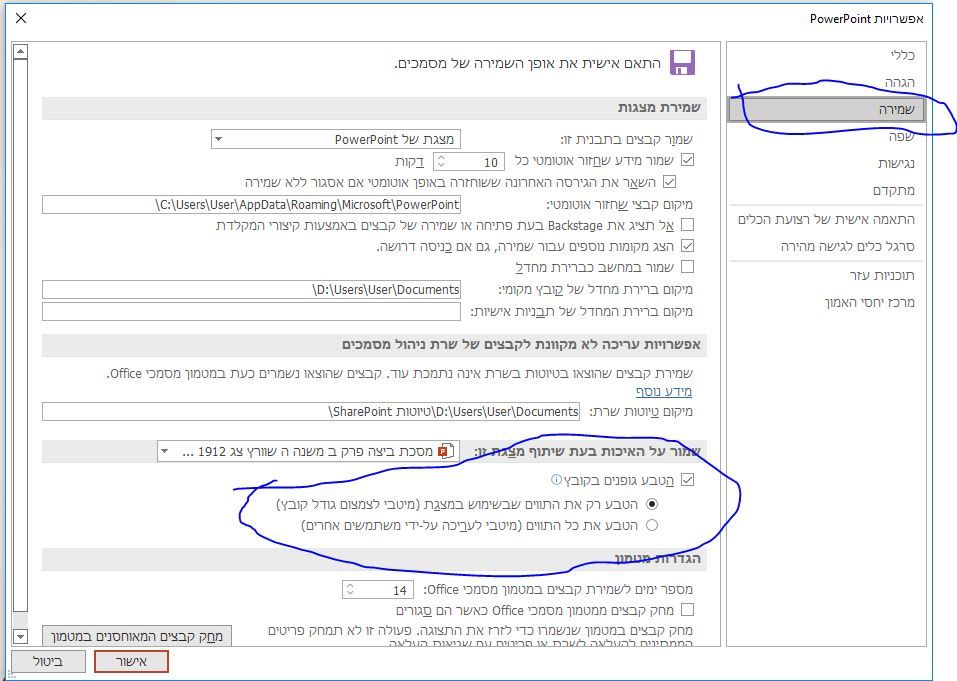Click the vertical scrollbar thumb
The height and width of the screenshot is (681, 957).
pos(20,335)
